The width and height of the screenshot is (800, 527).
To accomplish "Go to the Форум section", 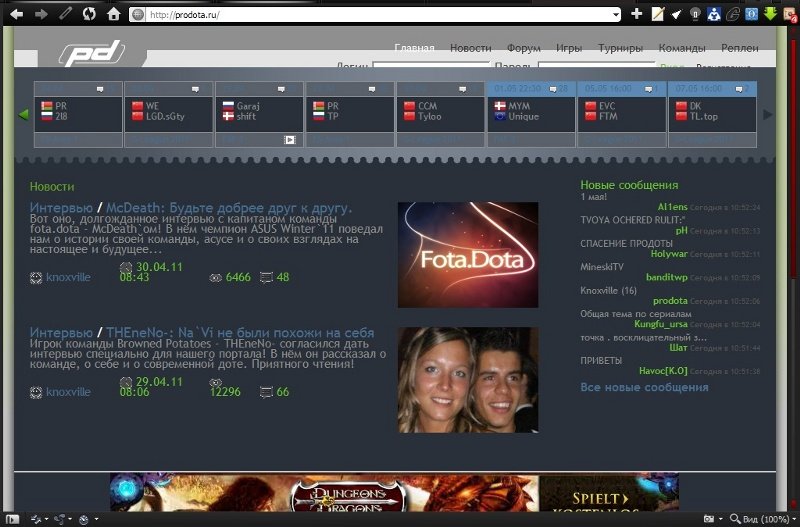I will [x=523, y=48].
